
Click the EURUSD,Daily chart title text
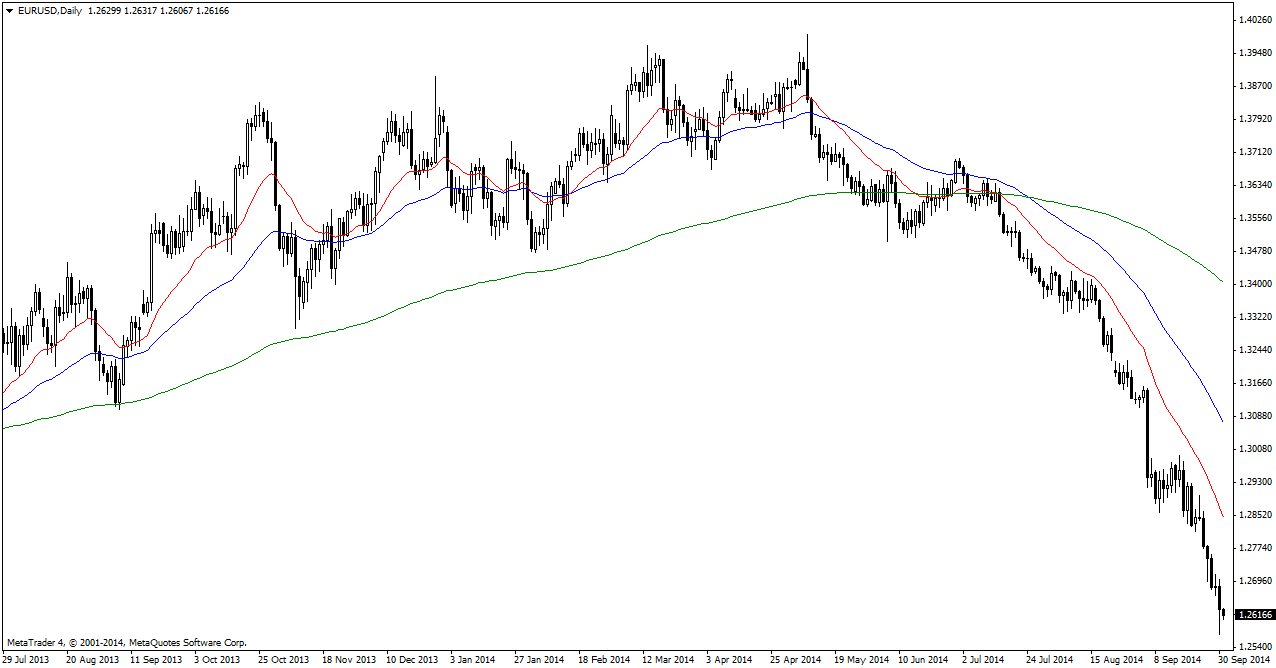50,10
